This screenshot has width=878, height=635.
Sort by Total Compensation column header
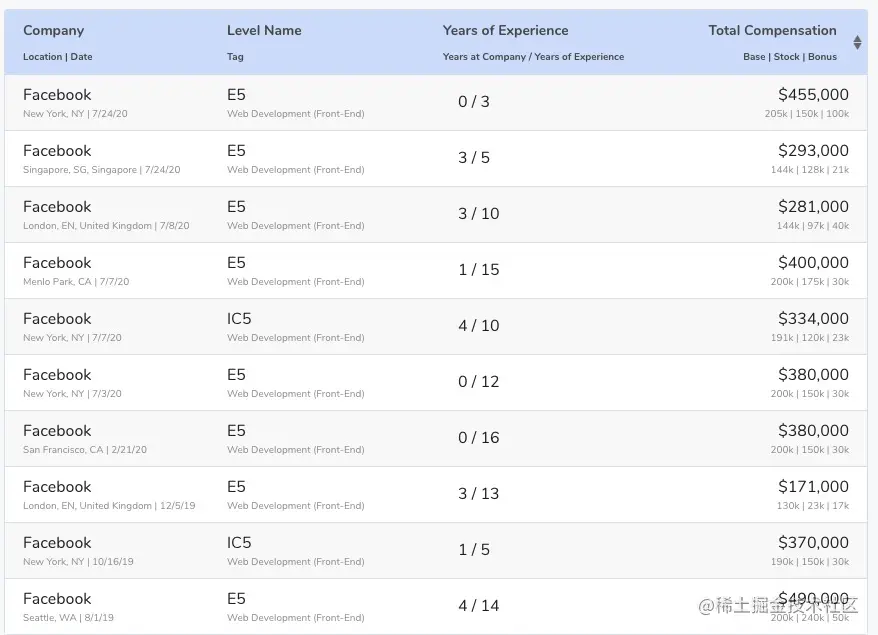tap(772, 31)
